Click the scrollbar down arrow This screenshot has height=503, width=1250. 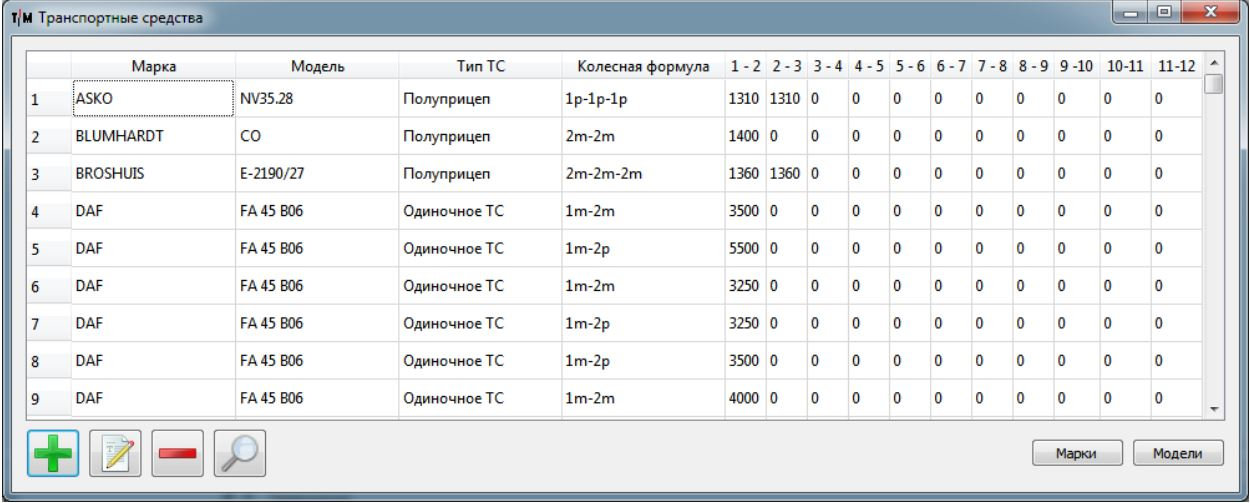click(1213, 409)
